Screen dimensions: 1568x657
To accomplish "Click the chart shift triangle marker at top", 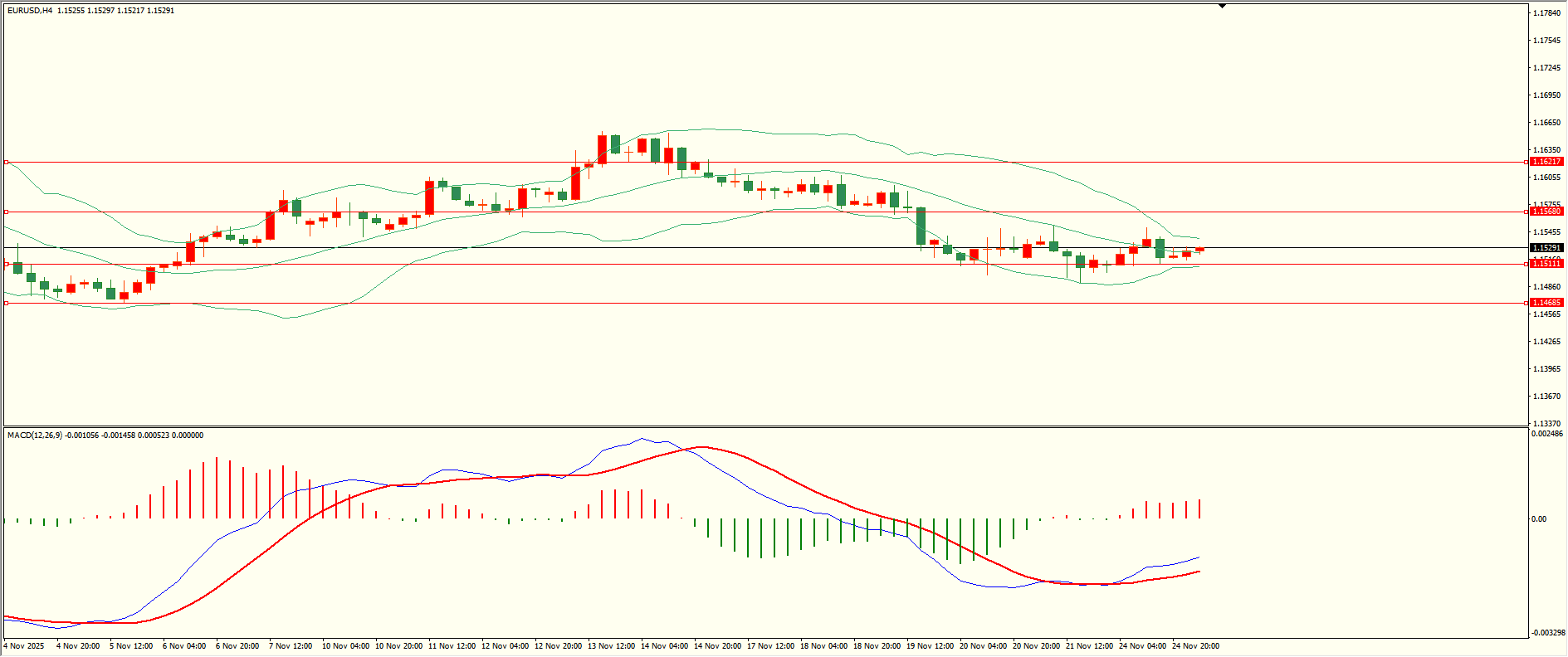I will (x=1222, y=6).
